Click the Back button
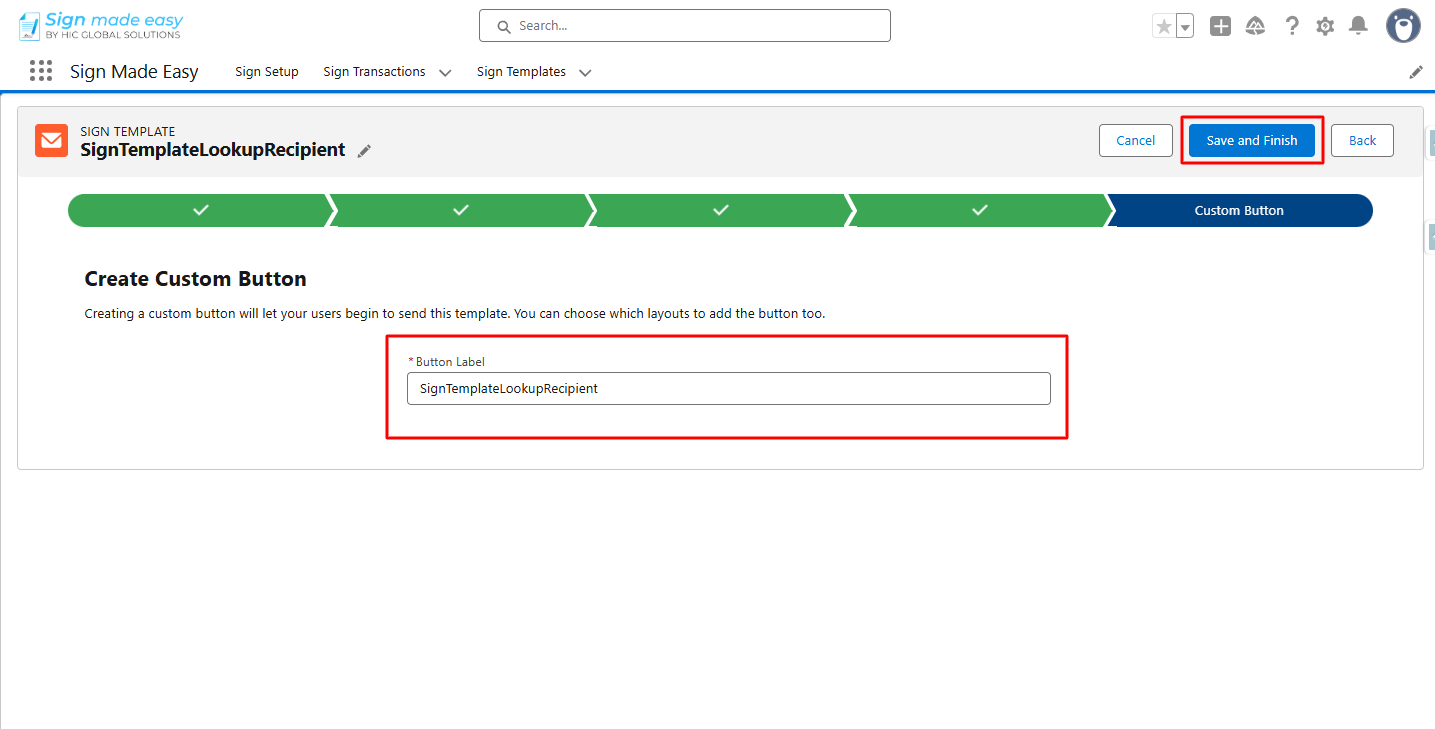The height and width of the screenshot is (729, 1435). pyautogui.click(x=1362, y=141)
